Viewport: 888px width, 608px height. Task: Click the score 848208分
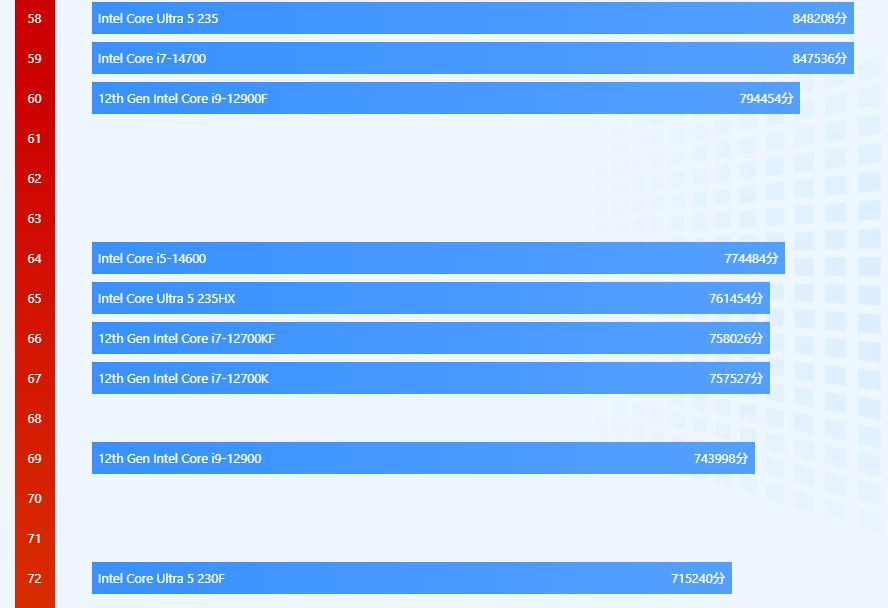[819, 19]
